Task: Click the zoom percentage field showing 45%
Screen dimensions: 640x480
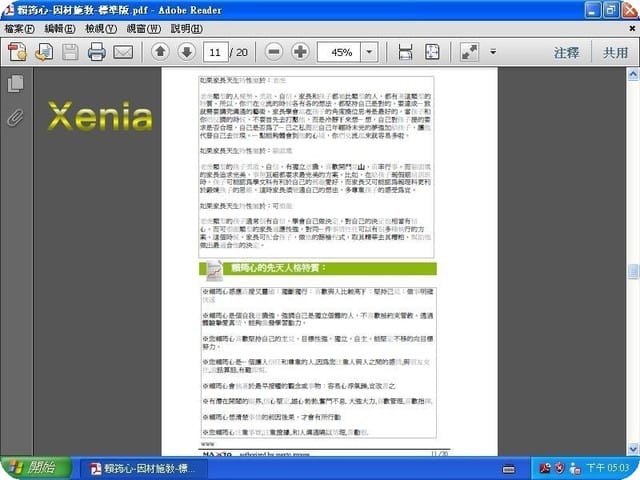Action: click(x=339, y=52)
